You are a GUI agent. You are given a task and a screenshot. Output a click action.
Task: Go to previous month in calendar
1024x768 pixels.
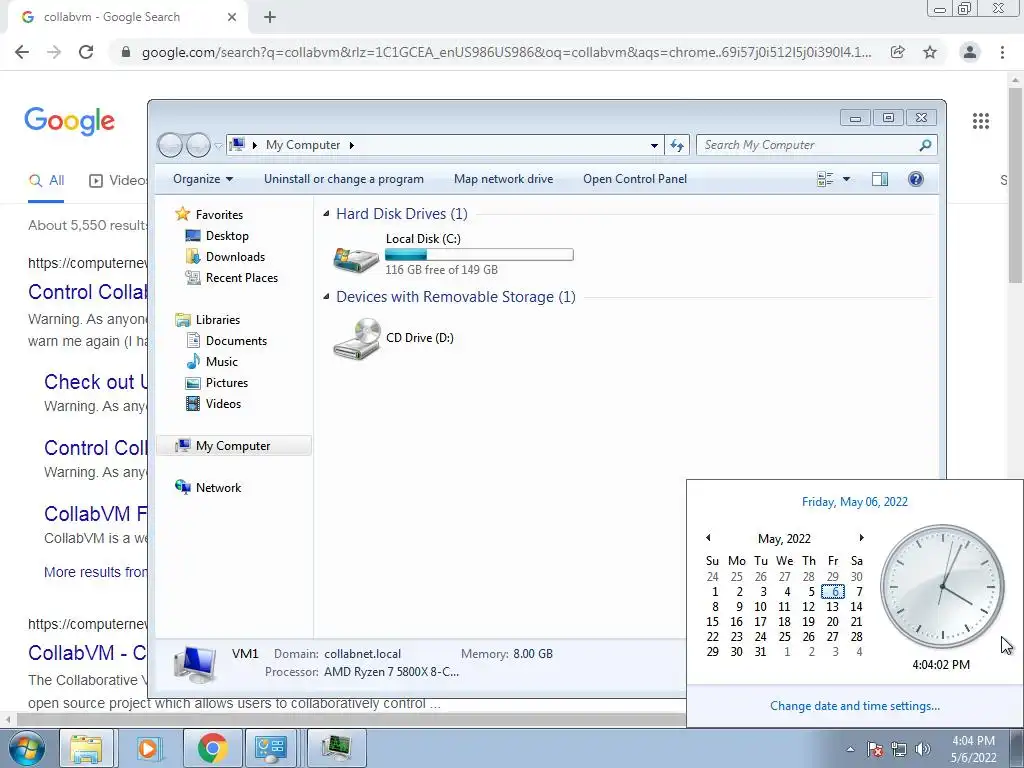point(708,537)
